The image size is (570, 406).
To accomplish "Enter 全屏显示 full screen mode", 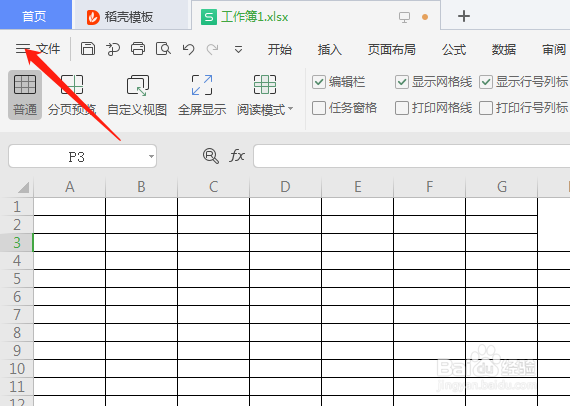I will click(x=202, y=95).
